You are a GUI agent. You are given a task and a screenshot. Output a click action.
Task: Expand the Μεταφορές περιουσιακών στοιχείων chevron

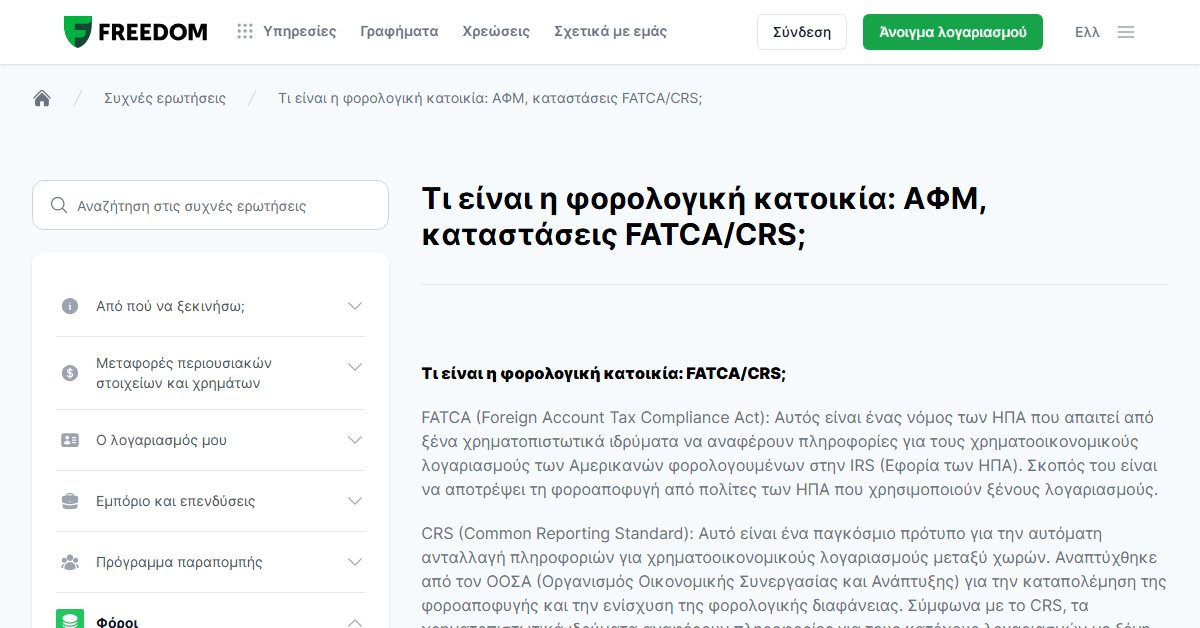tap(355, 367)
